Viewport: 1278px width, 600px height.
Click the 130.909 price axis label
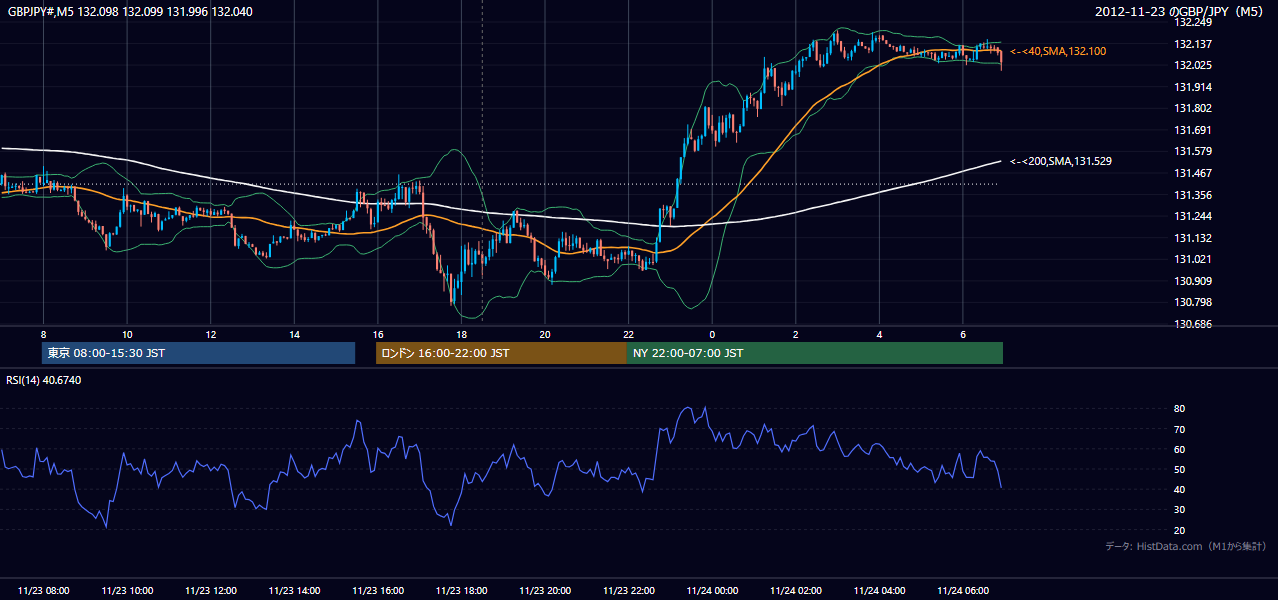[x=1193, y=281]
